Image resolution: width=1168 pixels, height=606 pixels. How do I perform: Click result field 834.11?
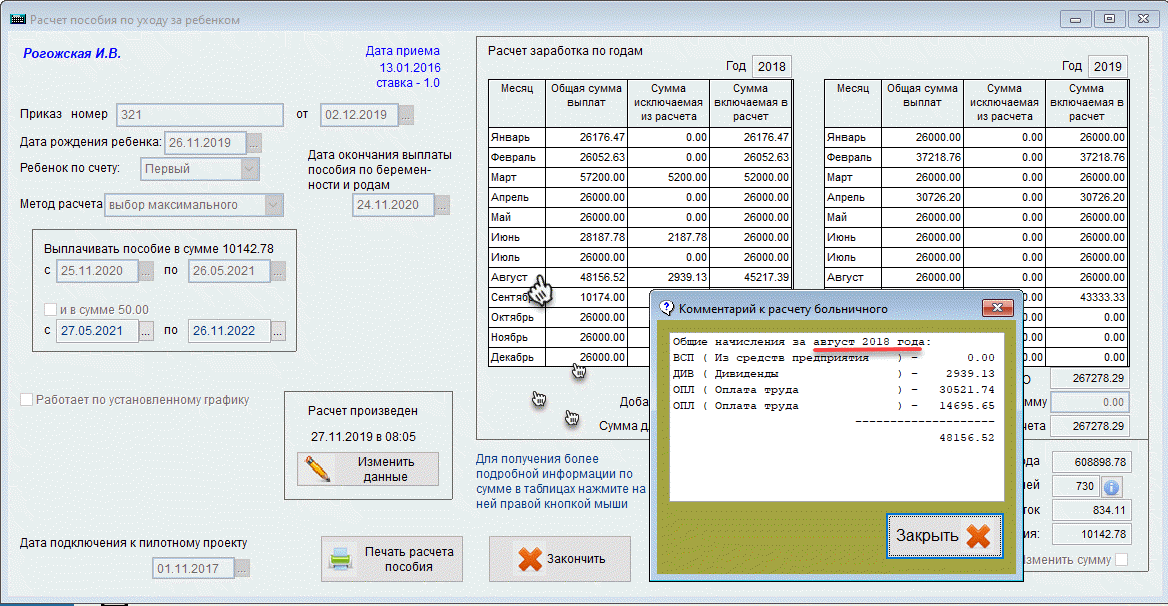point(1091,510)
